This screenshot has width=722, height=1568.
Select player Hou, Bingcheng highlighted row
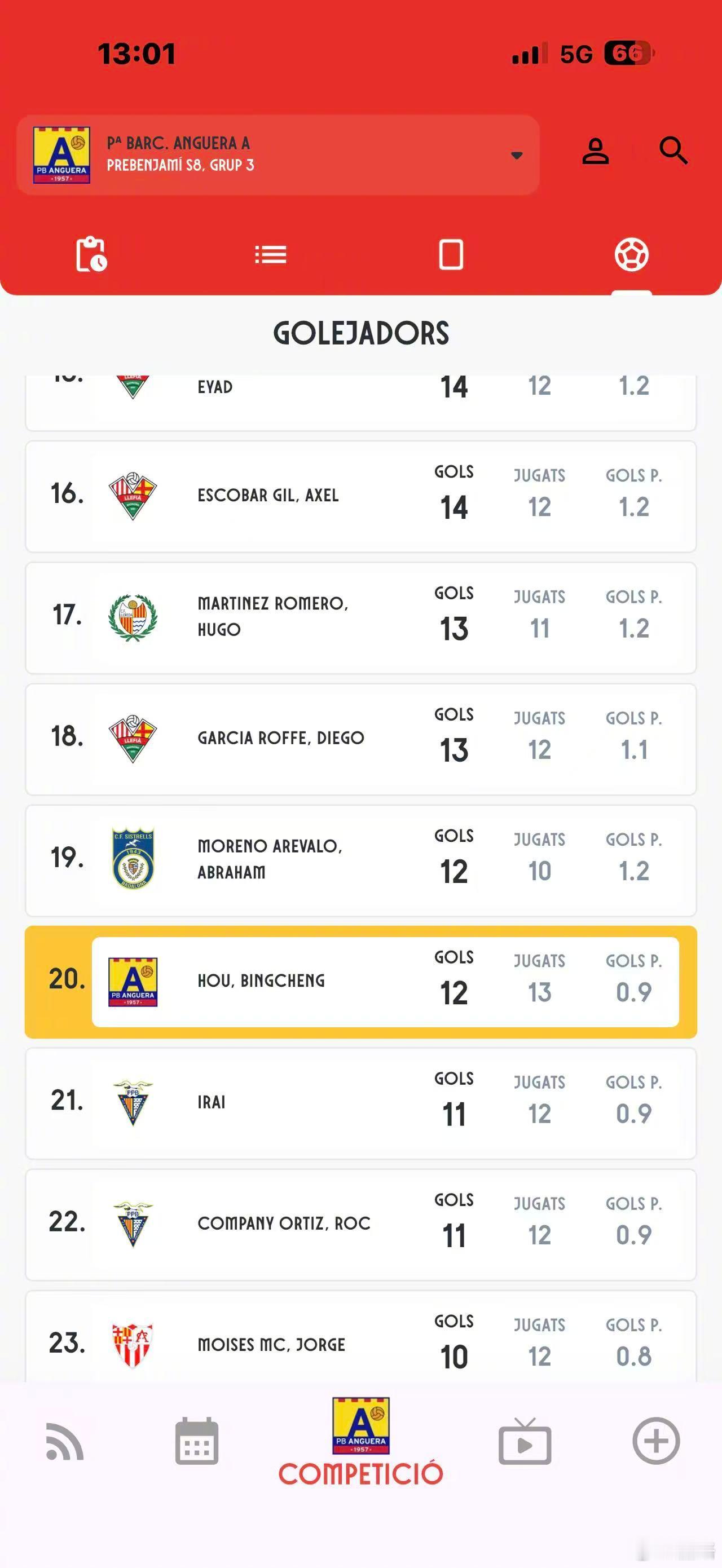click(x=361, y=982)
